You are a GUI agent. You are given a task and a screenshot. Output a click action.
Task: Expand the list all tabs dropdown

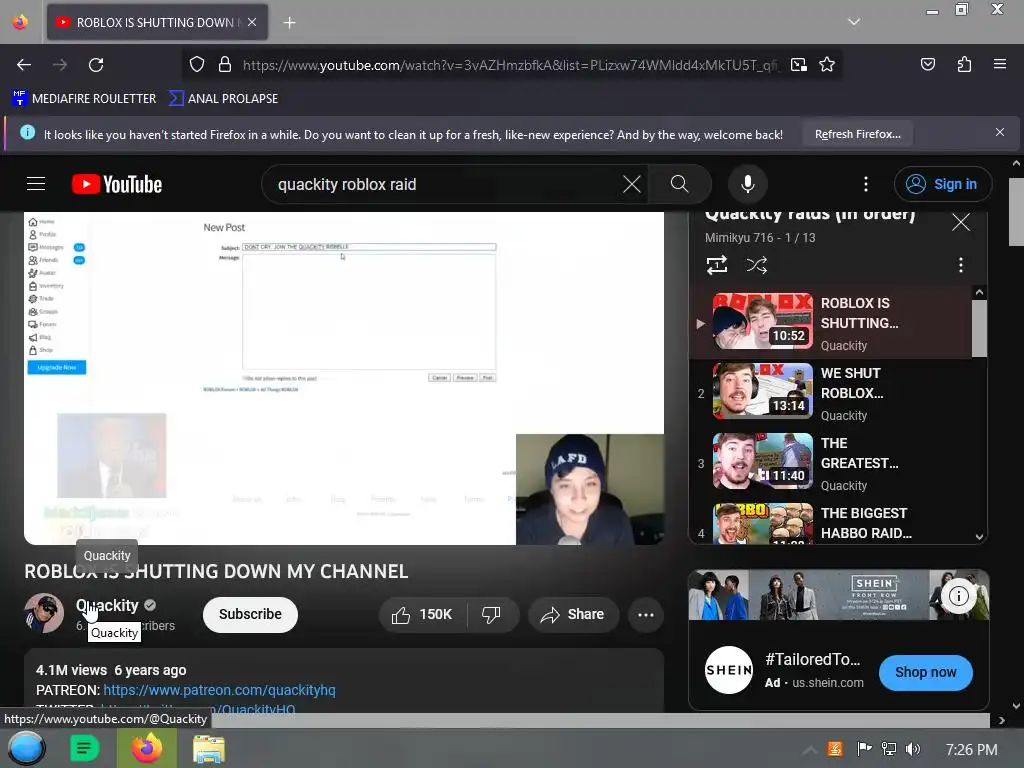click(853, 22)
